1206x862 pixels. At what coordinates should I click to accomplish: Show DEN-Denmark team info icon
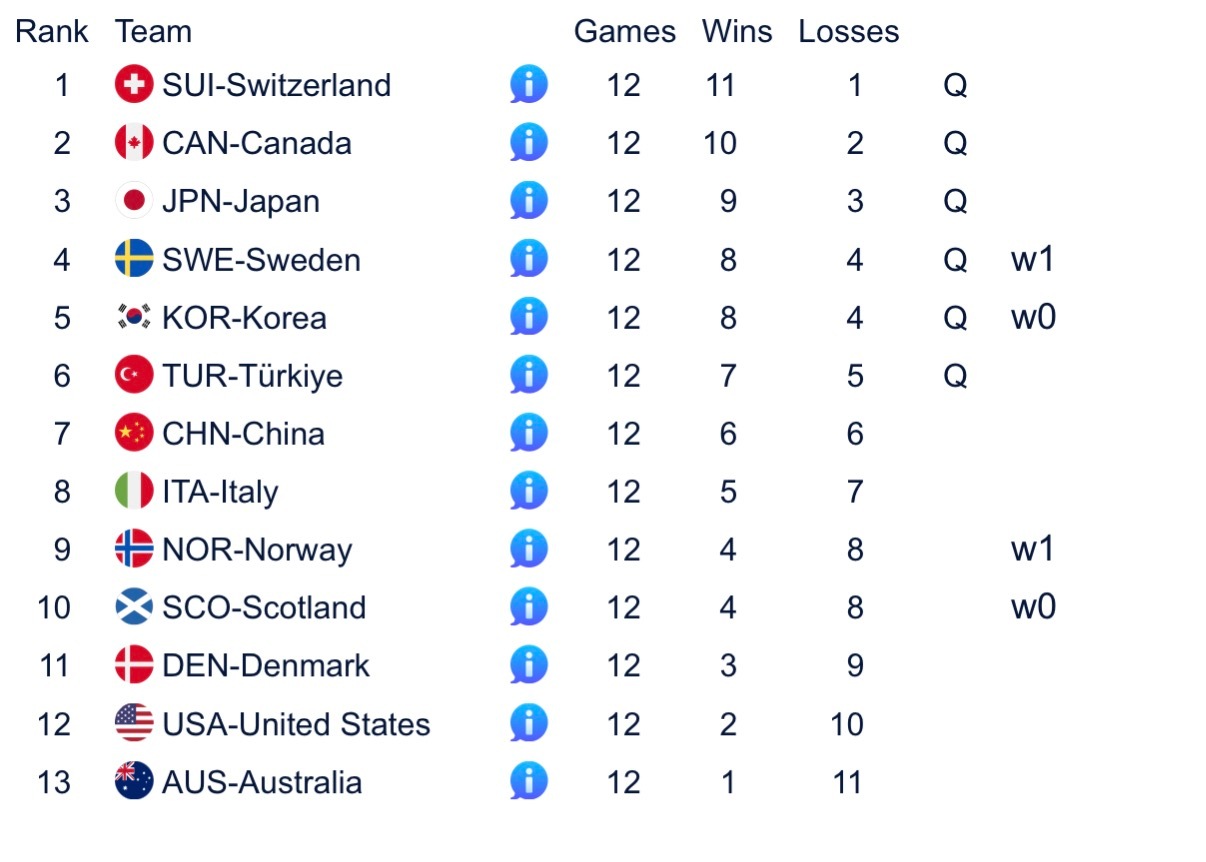[529, 665]
